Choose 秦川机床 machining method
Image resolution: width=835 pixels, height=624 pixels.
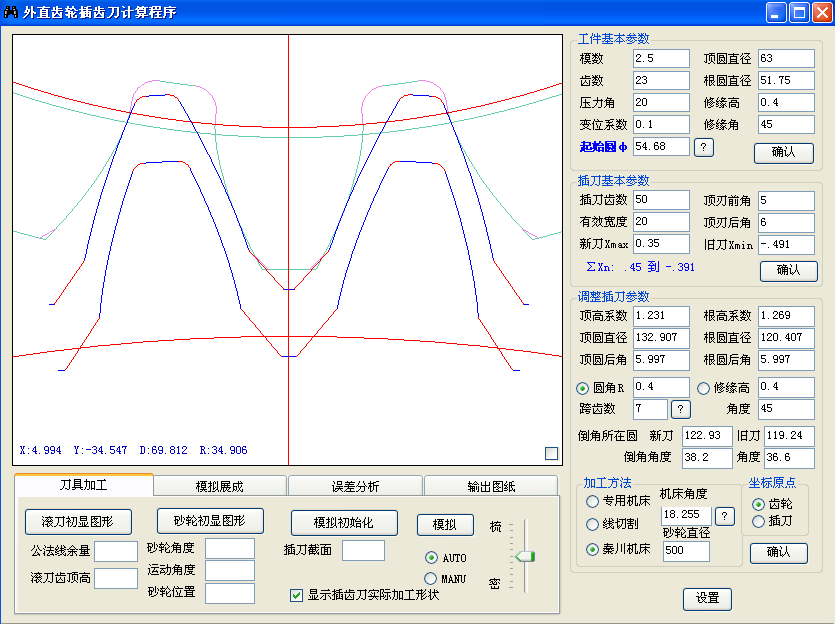592,549
